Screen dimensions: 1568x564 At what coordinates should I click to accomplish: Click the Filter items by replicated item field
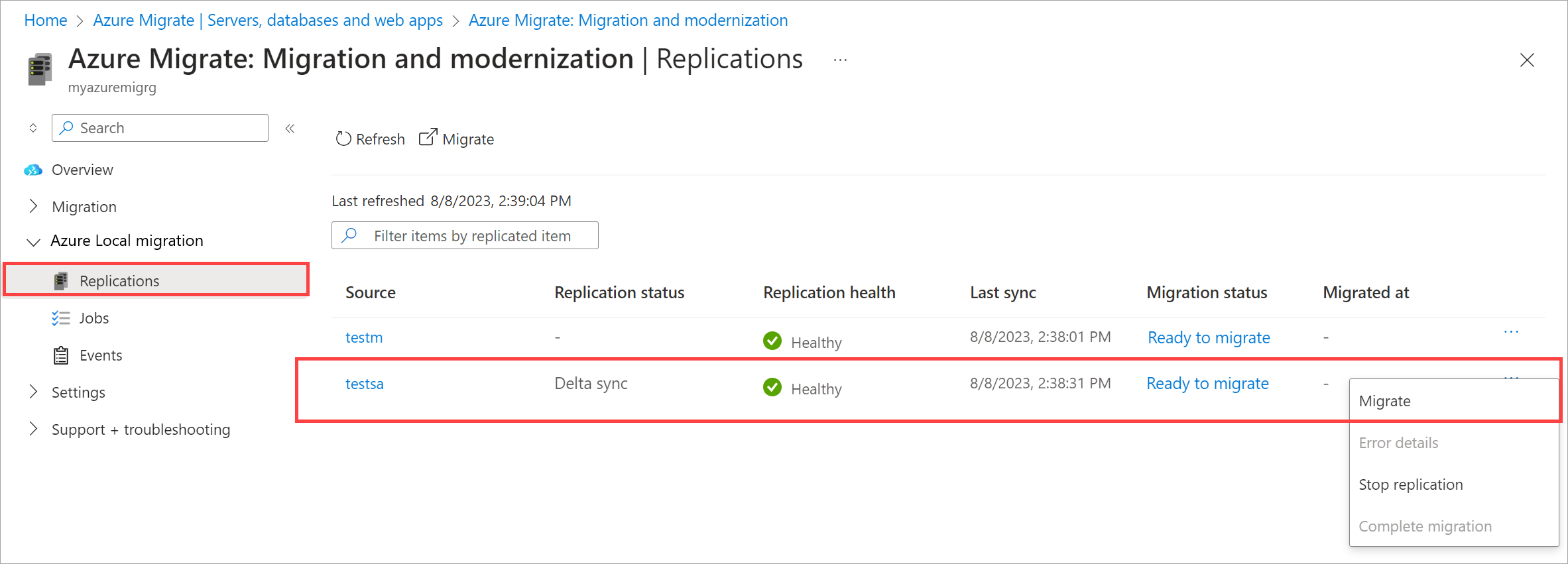tap(472, 236)
